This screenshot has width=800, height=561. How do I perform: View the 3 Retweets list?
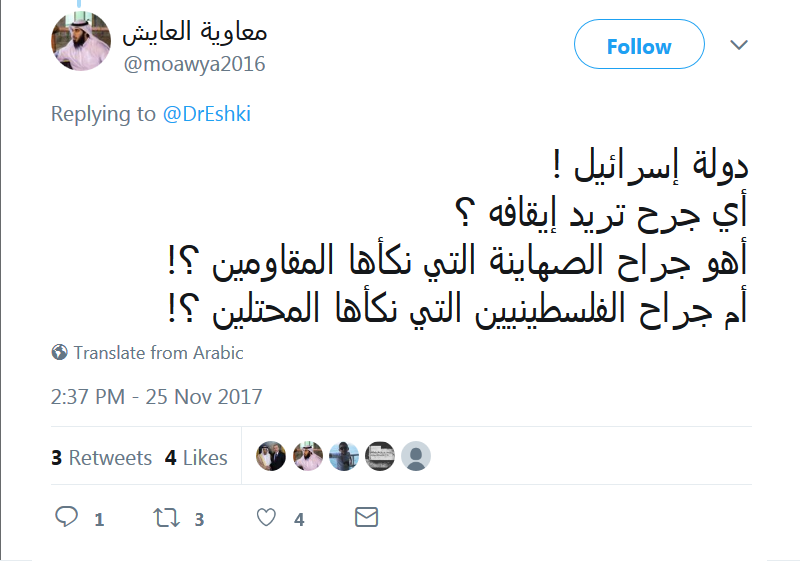coord(102,458)
